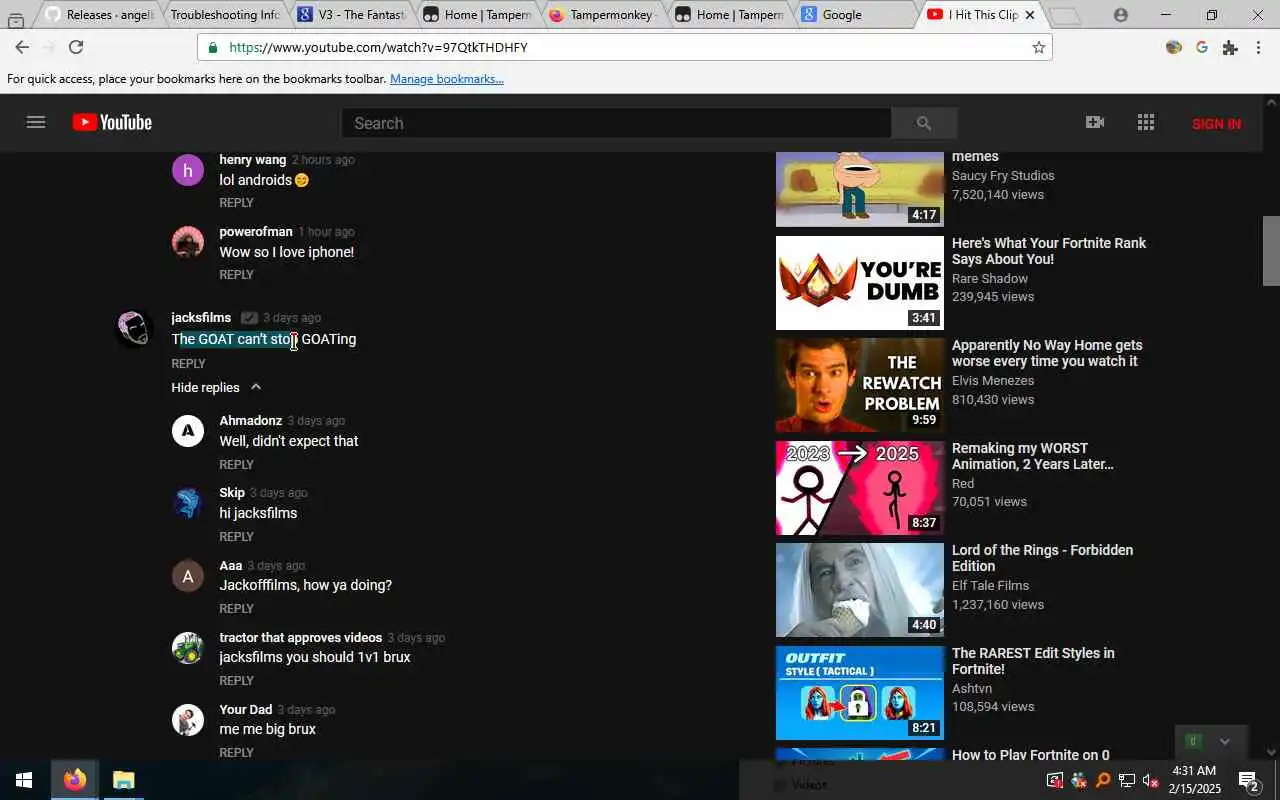The image size is (1280, 800).
Task: Open the 2023 to 2025 animation thumbnail
Action: 860,488
